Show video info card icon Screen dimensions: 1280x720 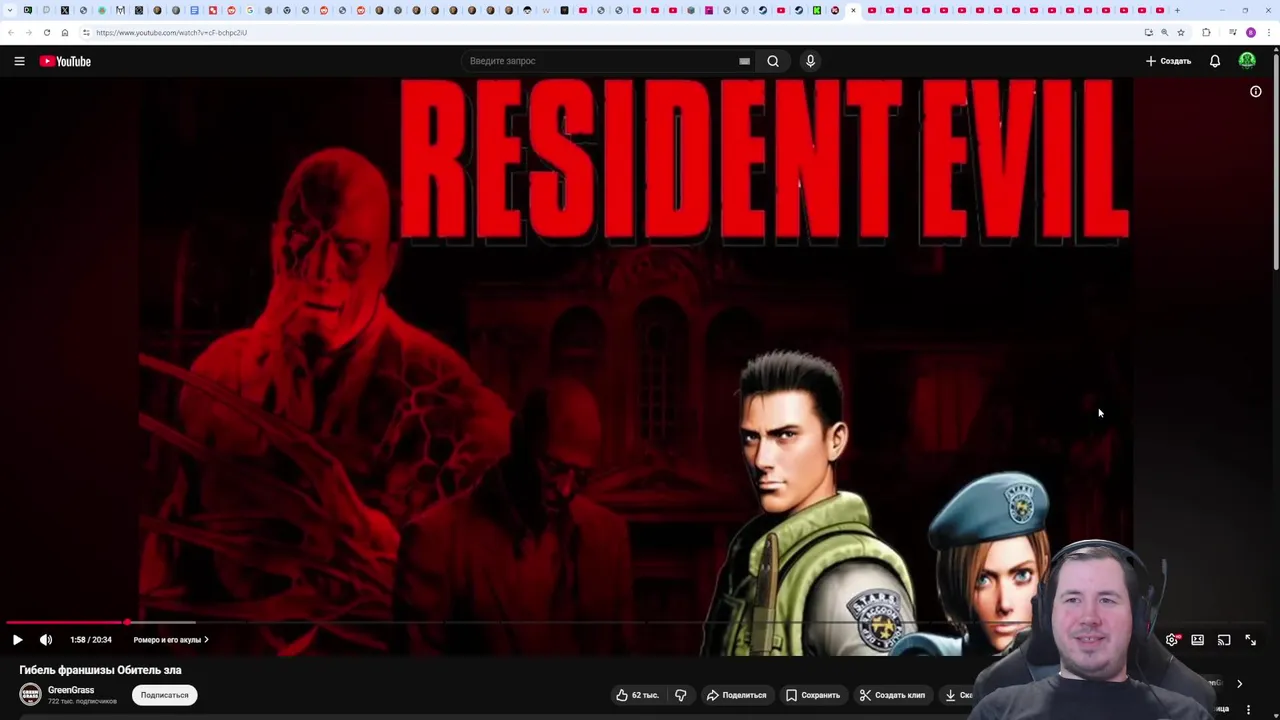tap(1256, 92)
